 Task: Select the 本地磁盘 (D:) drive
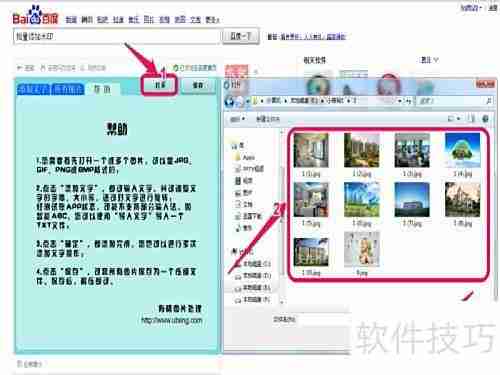[253, 276]
